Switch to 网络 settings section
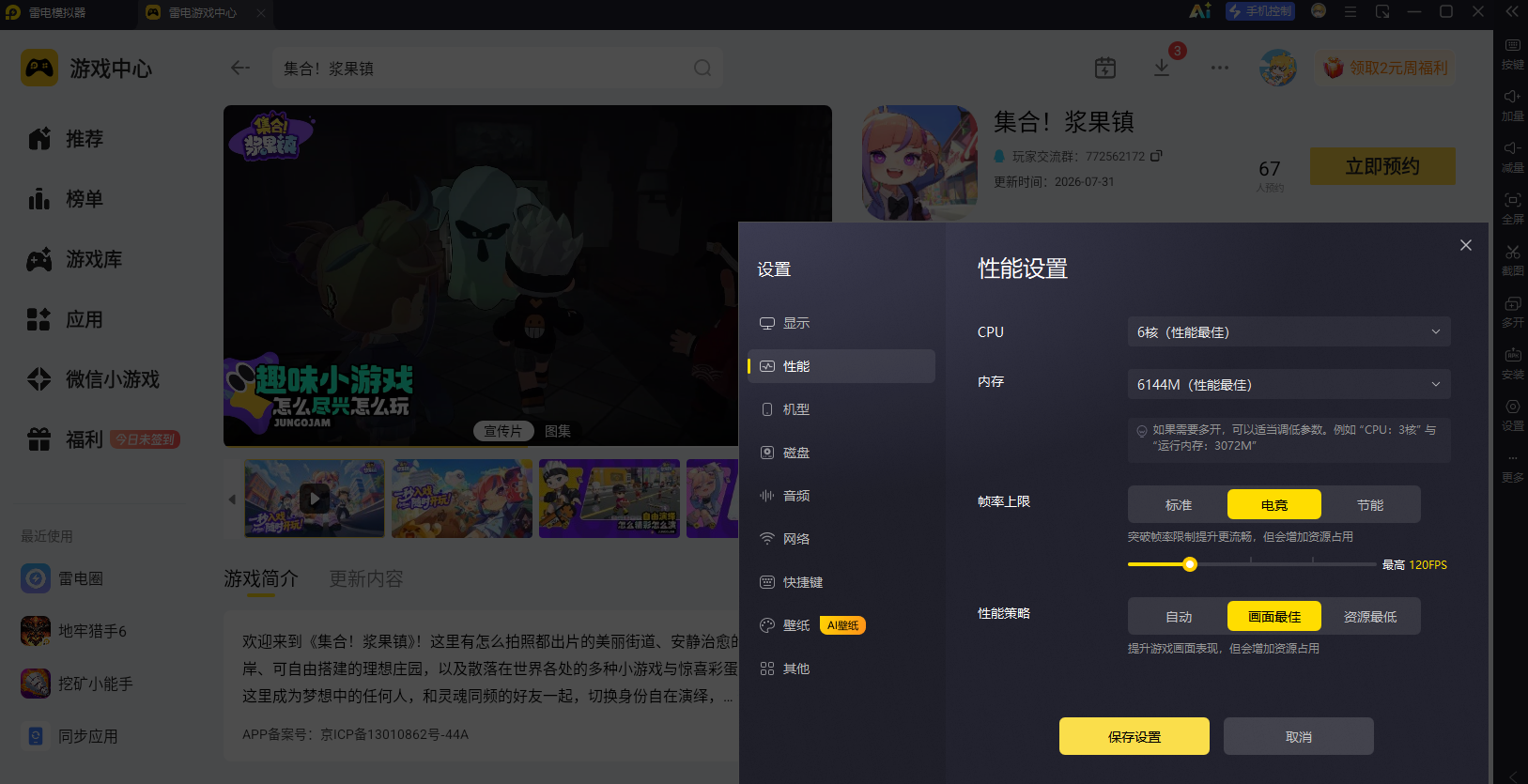The height and width of the screenshot is (784, 1528). pos(841,539)
